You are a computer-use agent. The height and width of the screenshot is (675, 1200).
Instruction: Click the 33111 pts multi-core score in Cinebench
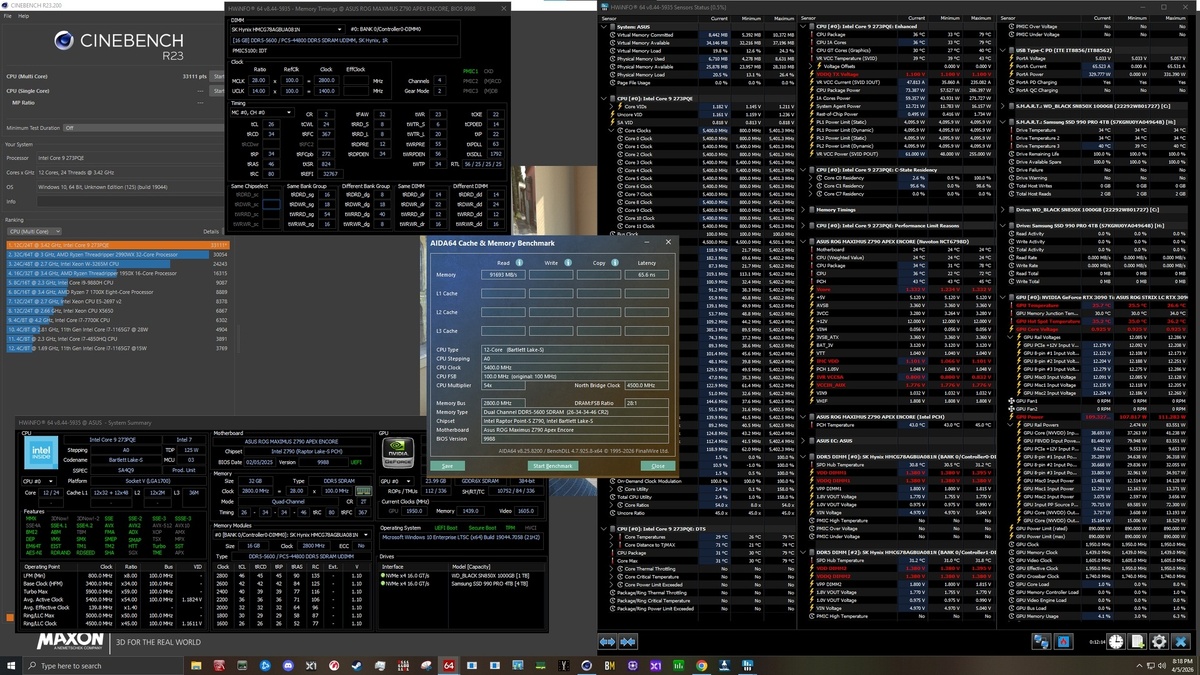pyautogui.click(x=194, y=76)
